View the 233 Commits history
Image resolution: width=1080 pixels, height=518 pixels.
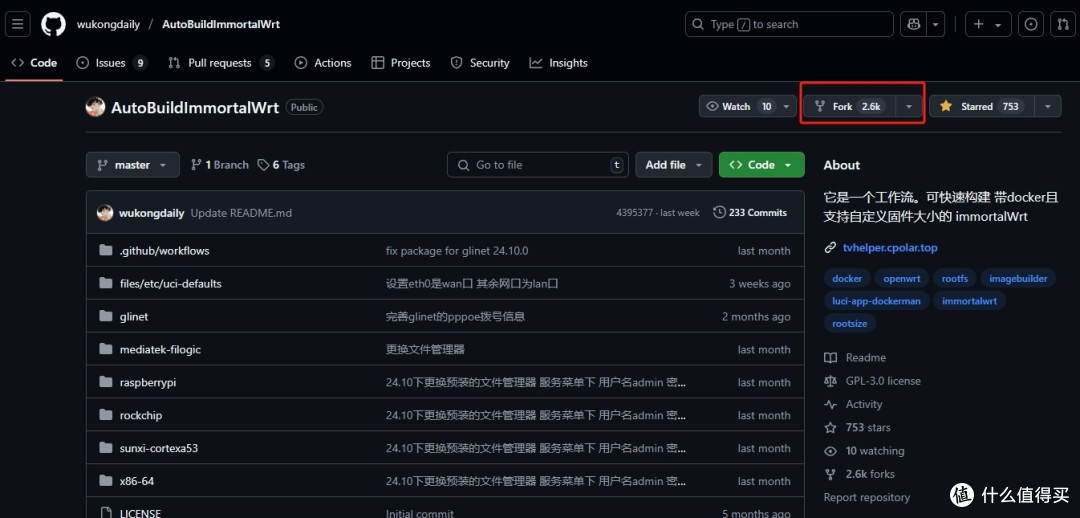pos(750,213)
